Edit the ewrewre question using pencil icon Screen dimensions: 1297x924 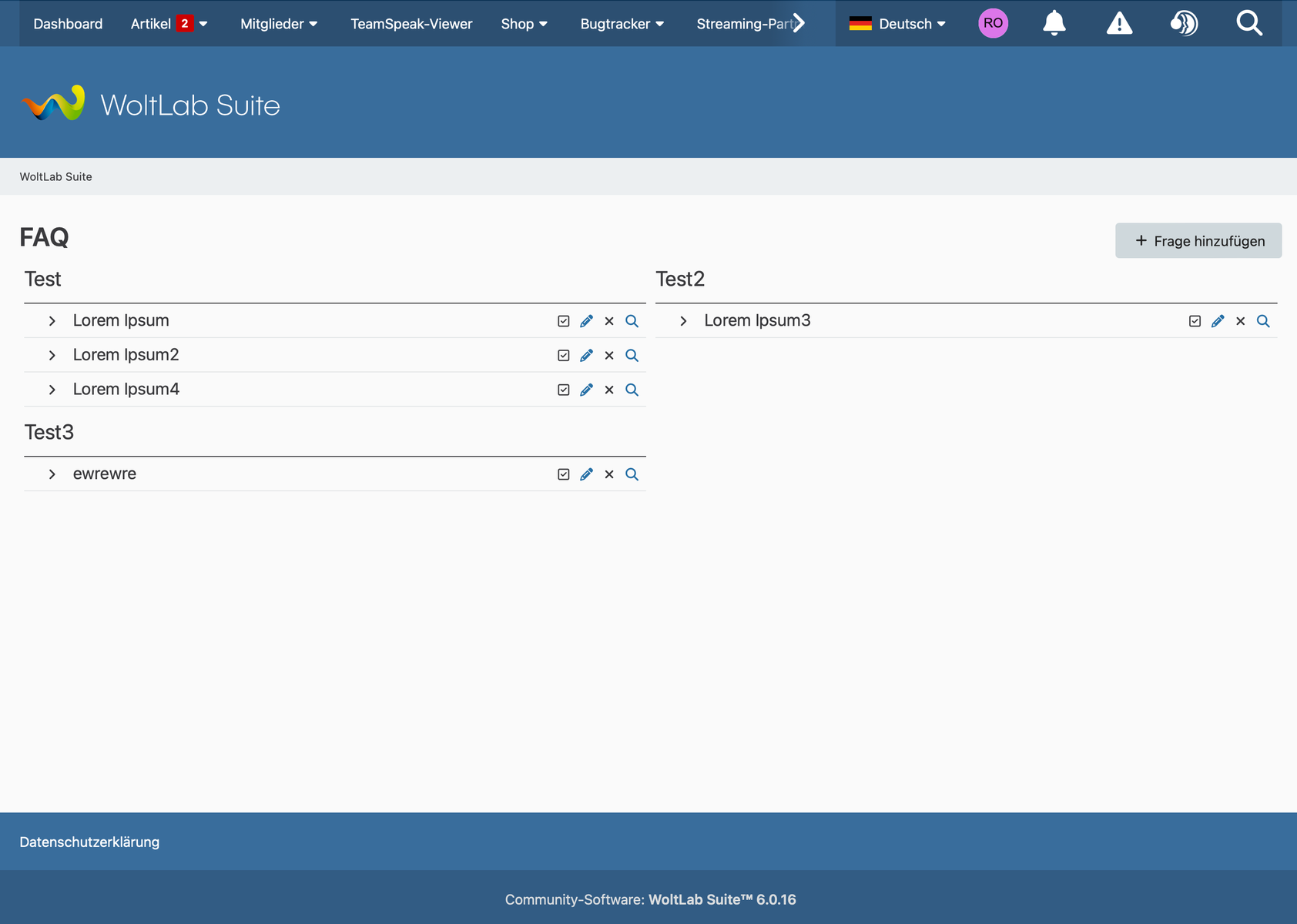click(586, 474)
